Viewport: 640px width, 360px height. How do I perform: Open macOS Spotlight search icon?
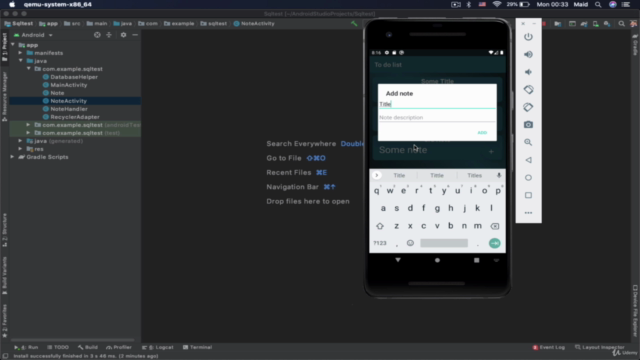pyautogui.click(x=598, y=4)
